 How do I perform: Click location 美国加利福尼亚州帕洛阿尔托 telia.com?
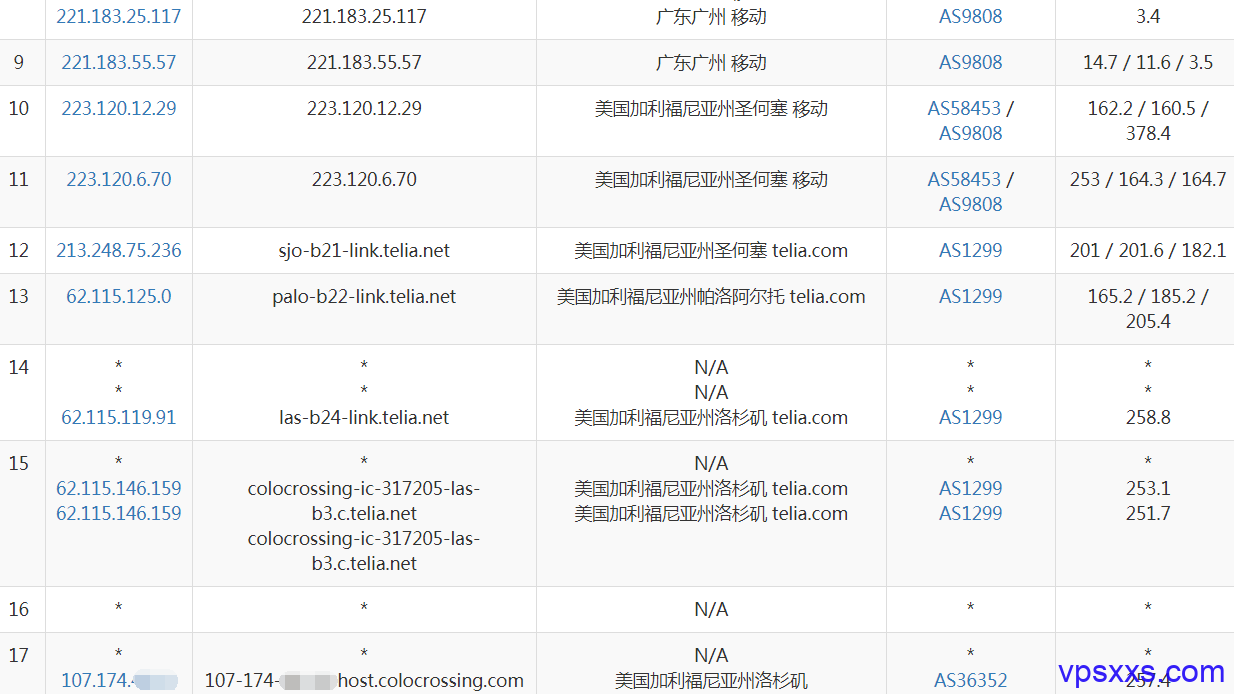coord(711,296)
